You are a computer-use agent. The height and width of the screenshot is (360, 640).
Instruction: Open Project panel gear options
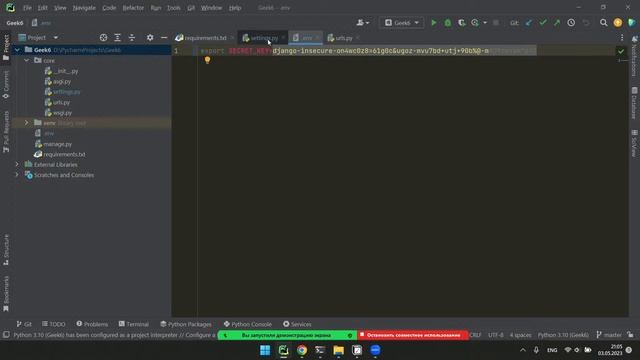[x=150, y=38]
